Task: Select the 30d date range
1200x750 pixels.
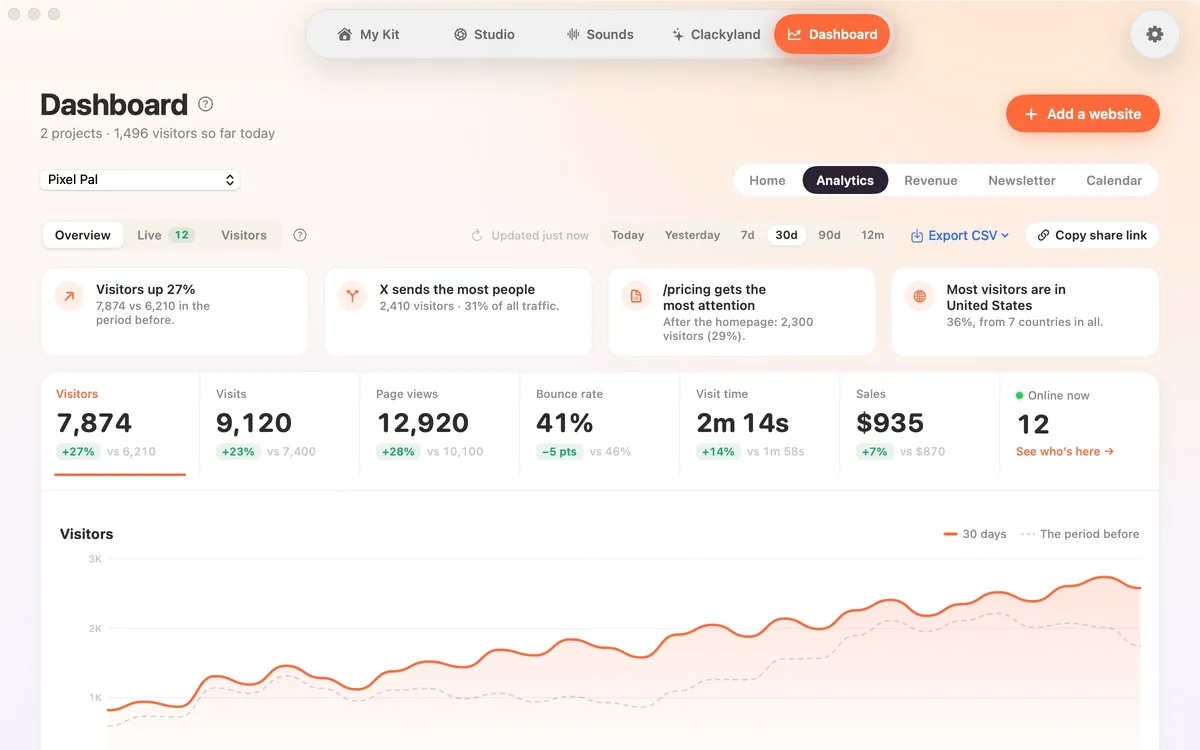Action: tap(787, 235)
